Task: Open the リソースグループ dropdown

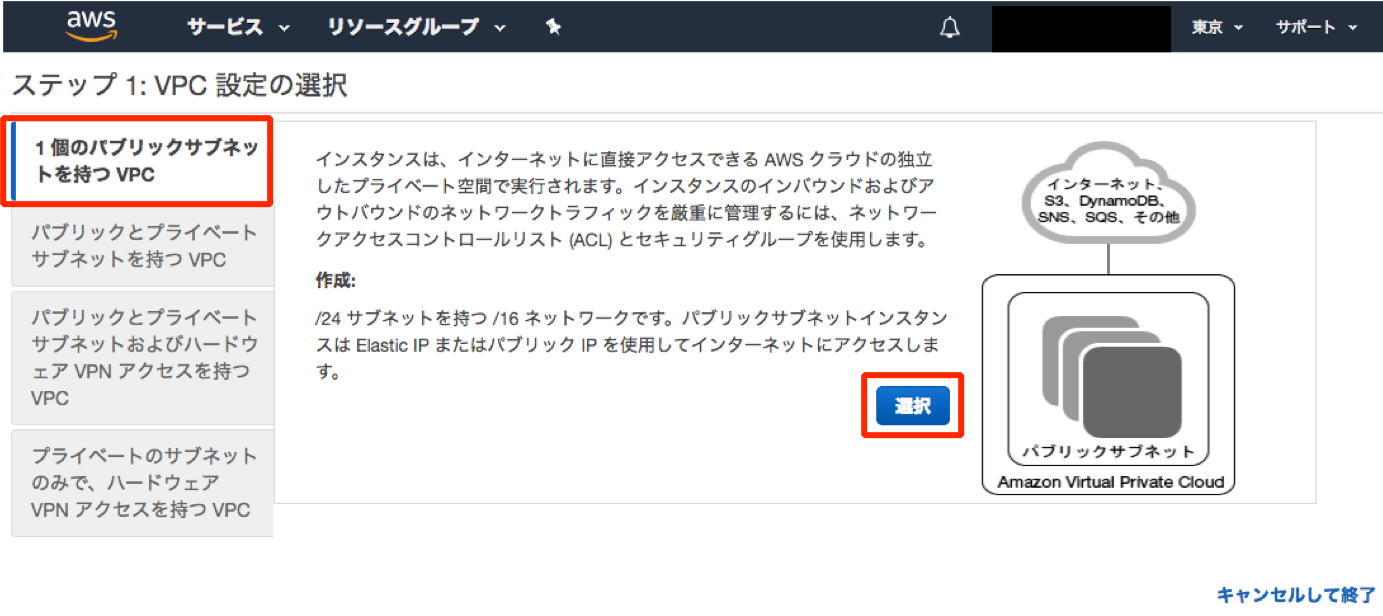Action: 417,28
